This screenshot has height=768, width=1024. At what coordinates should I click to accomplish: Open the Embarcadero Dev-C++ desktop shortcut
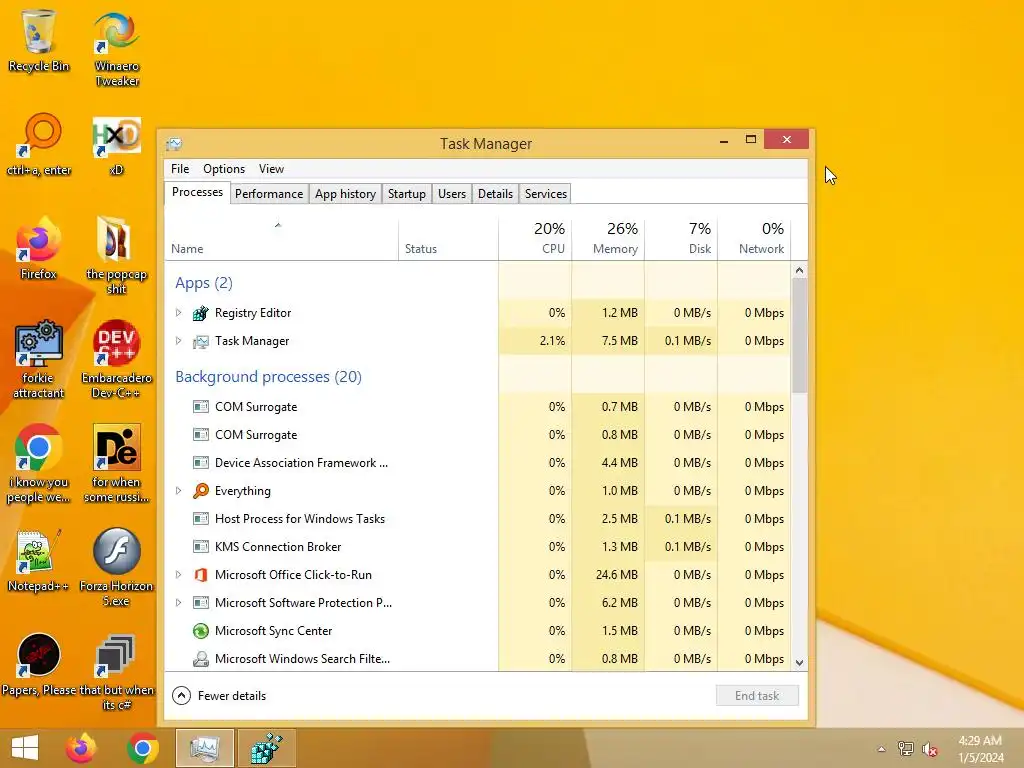click(x=116, y=359)
